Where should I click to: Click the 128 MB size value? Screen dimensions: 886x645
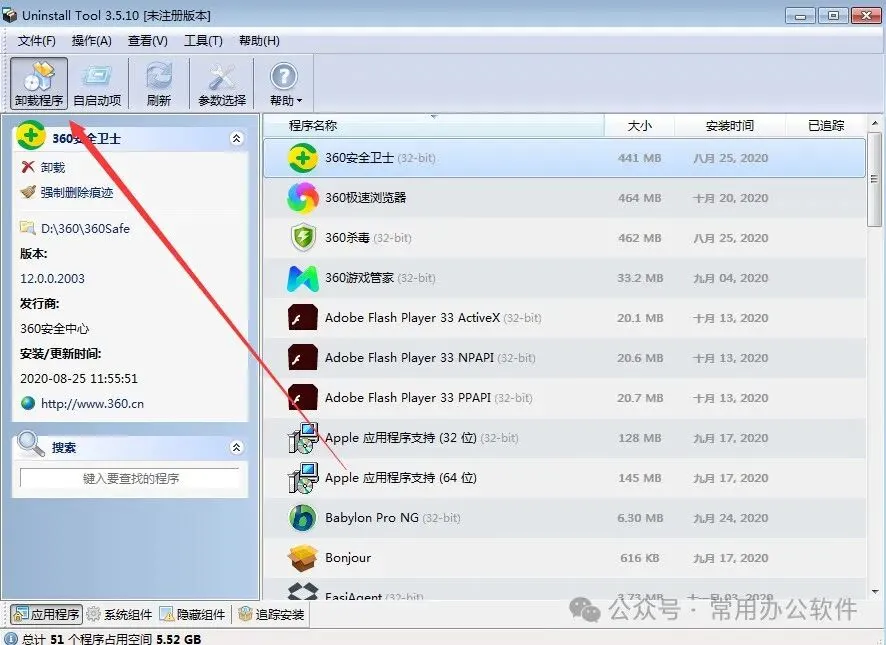click(640, 438)
